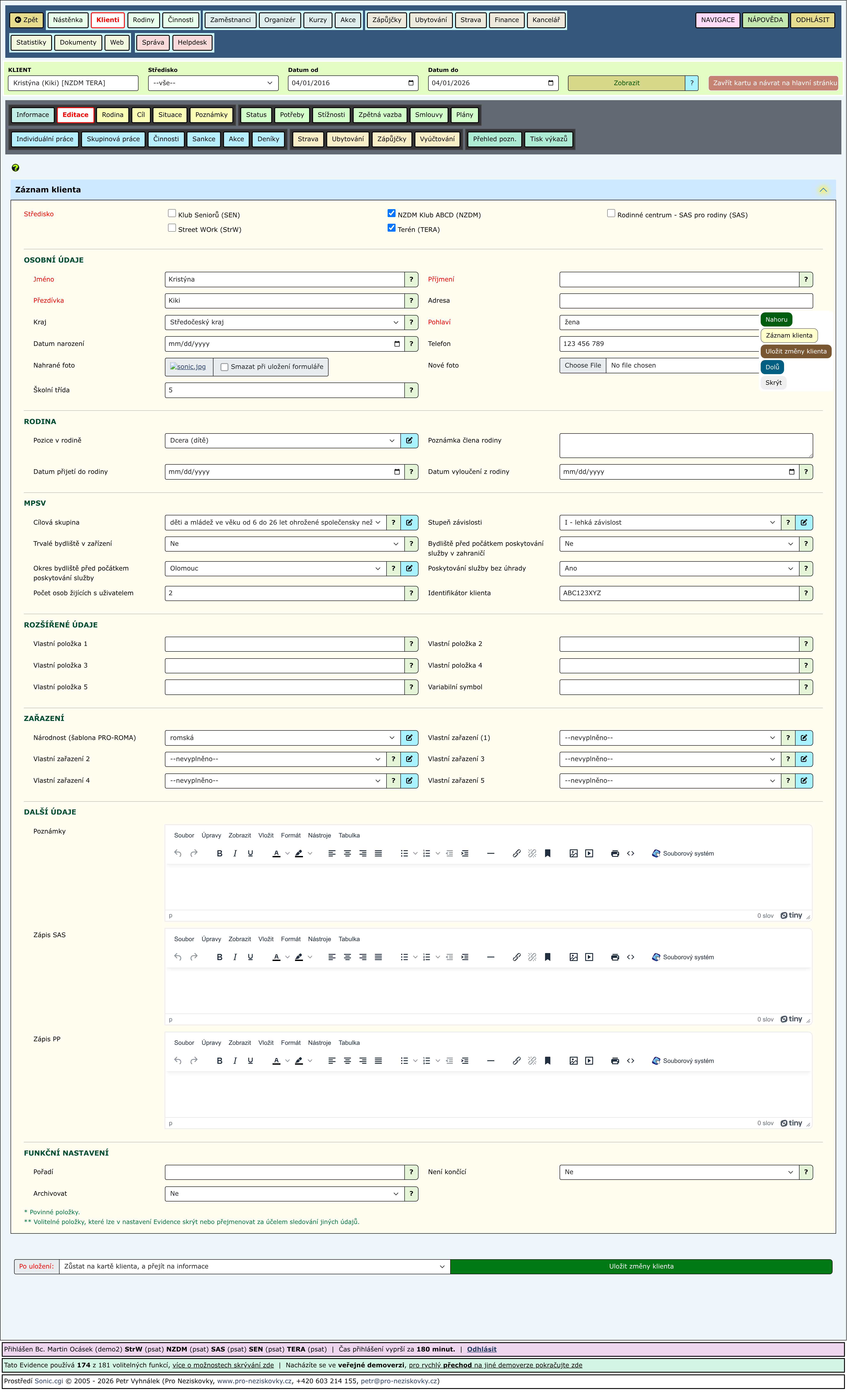The width and height of the screenshot is (848, 1400).
Task: Click the anchor bookmark icon in Zápis SAS editor
Action: pyautogui.click(x=547, y=957)
